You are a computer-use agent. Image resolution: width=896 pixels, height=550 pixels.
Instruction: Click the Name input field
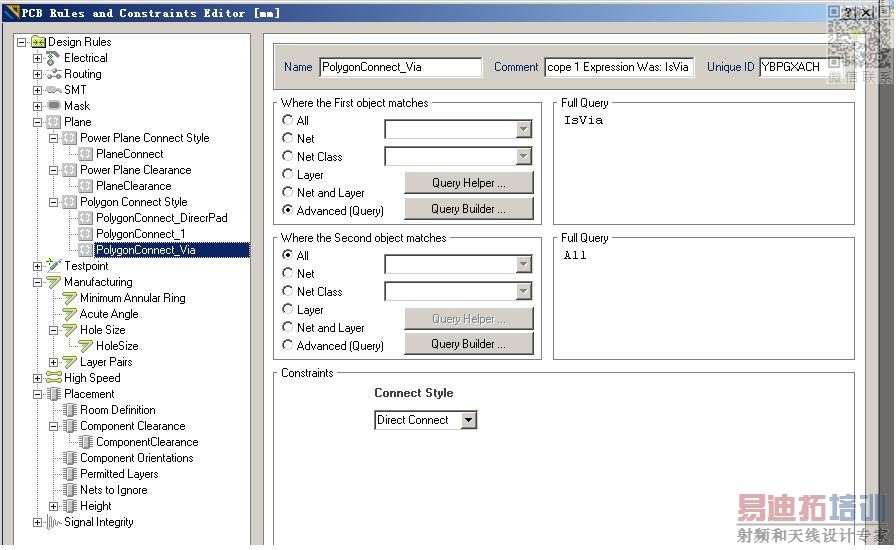(400, 67)
